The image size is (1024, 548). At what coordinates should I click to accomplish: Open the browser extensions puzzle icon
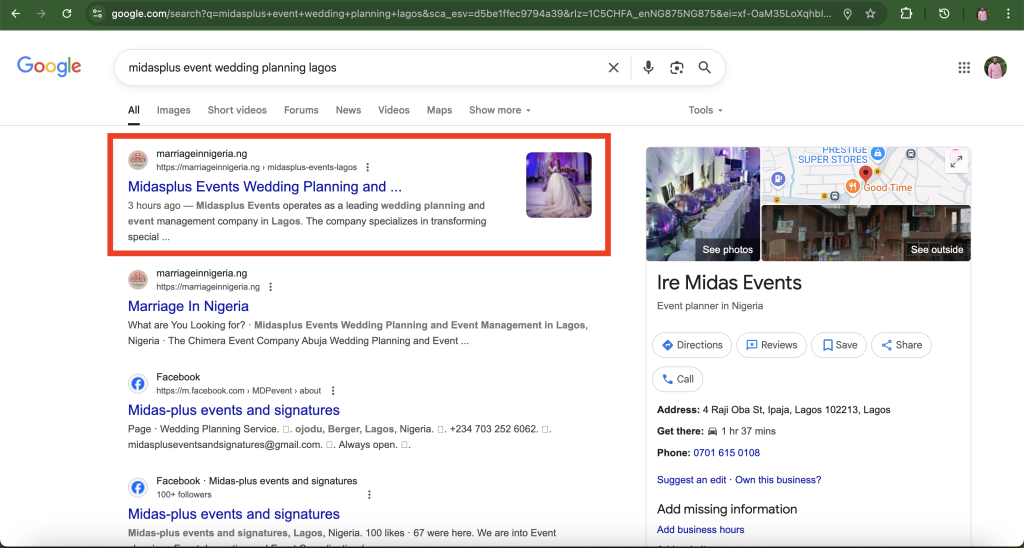906,14
